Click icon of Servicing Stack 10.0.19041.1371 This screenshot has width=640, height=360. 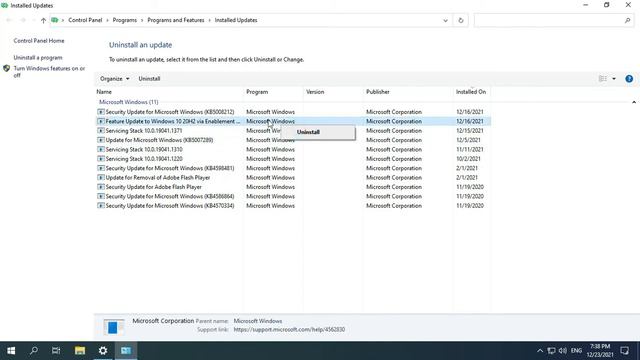101,131
